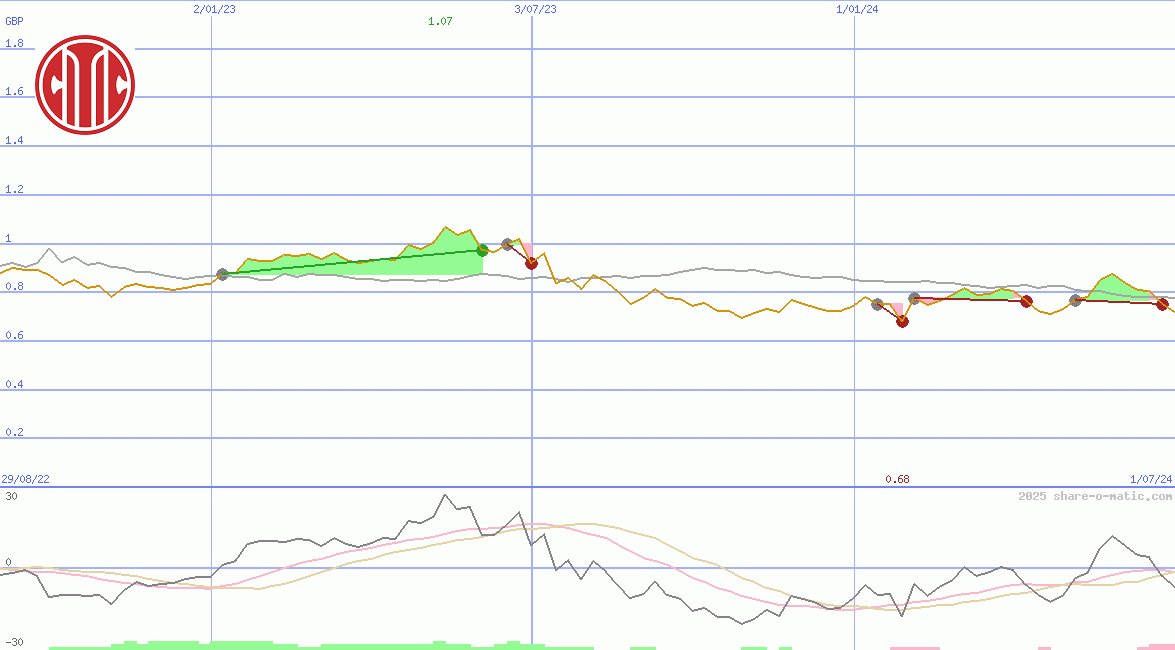Click the red 0.68 low value
Viewport: 1175px width, 650px height.
(x=897, y=479)
